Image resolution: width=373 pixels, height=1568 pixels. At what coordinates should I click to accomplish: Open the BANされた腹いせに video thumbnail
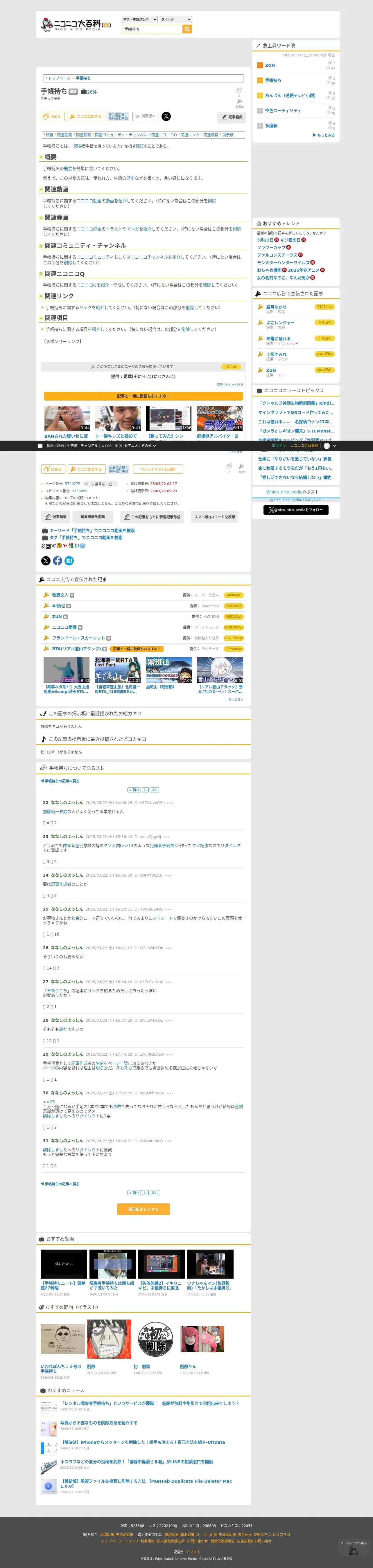pos(67,418)
